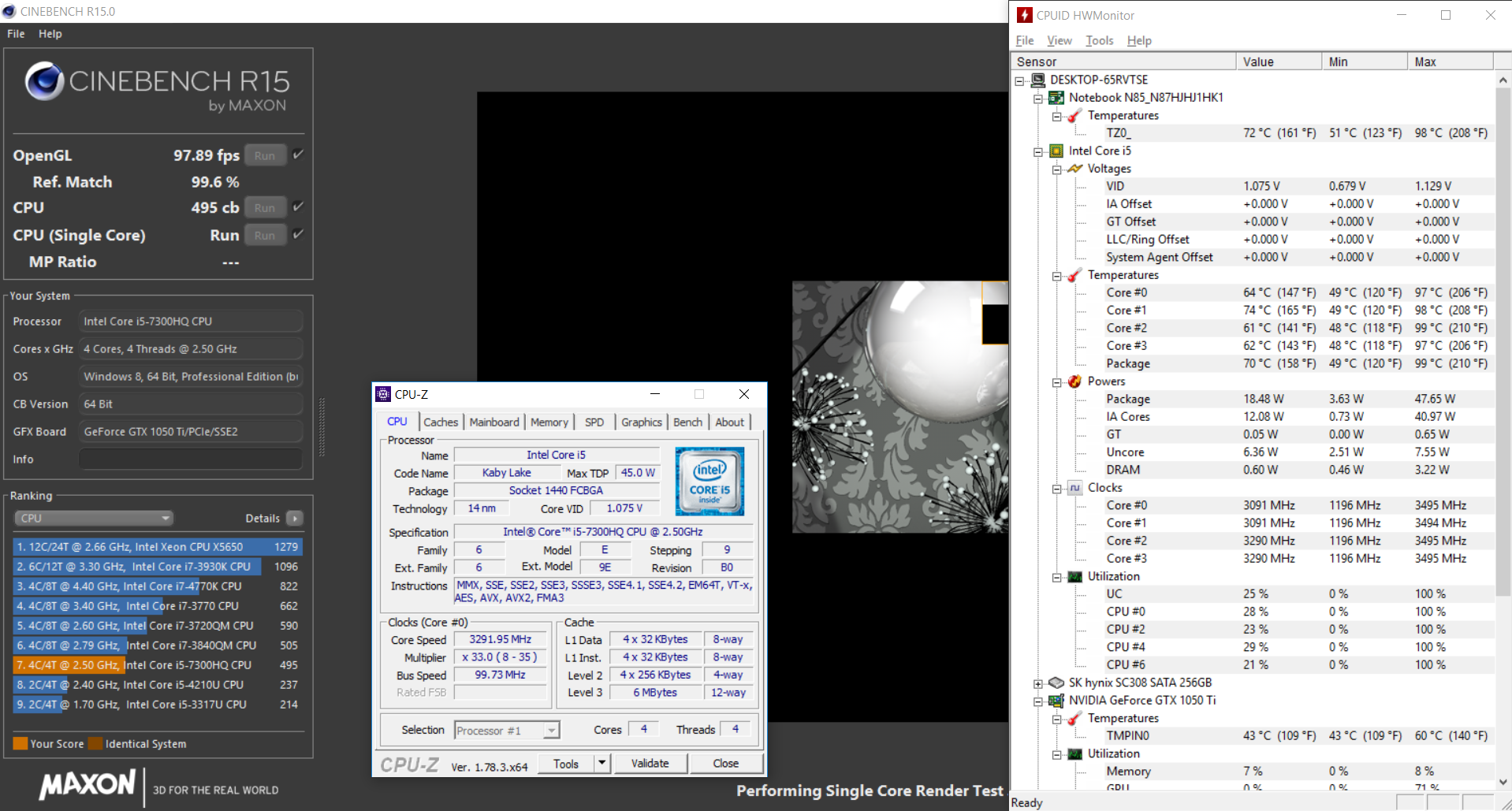1512x811 pixels.
Task: Run the OpenGL benchmark
Action: pyautogui.click(x=265, y=155)
